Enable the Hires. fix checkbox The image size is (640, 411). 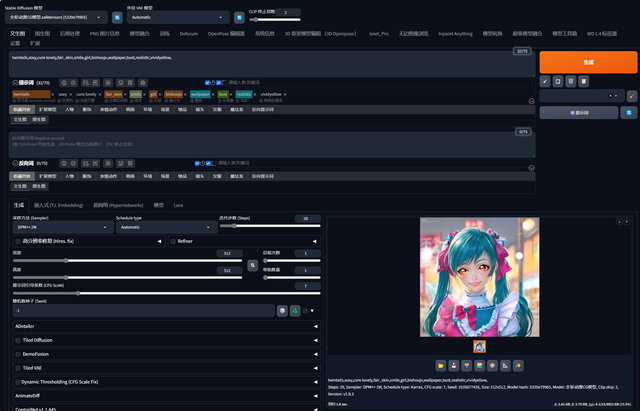pyautogui.click(x=17, y=241)
